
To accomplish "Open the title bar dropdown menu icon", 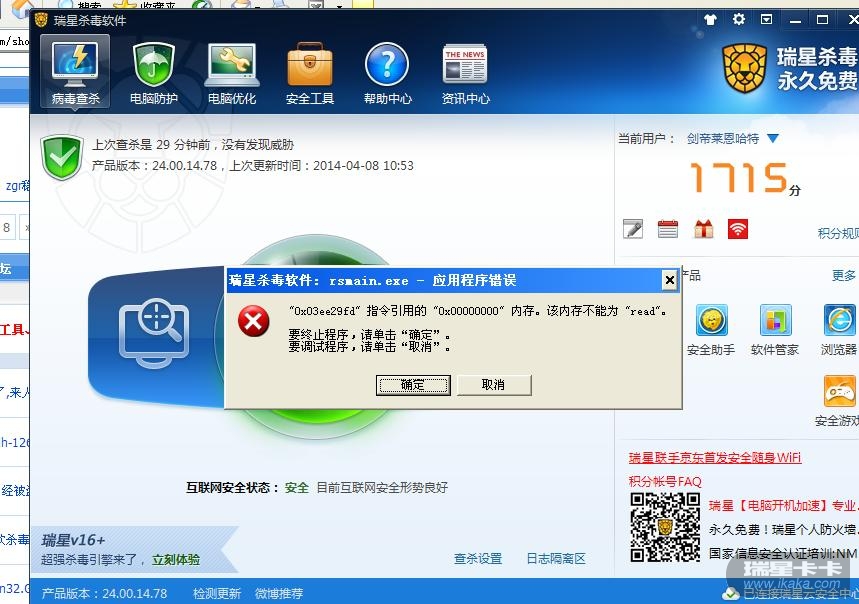I will coord(766,20).
